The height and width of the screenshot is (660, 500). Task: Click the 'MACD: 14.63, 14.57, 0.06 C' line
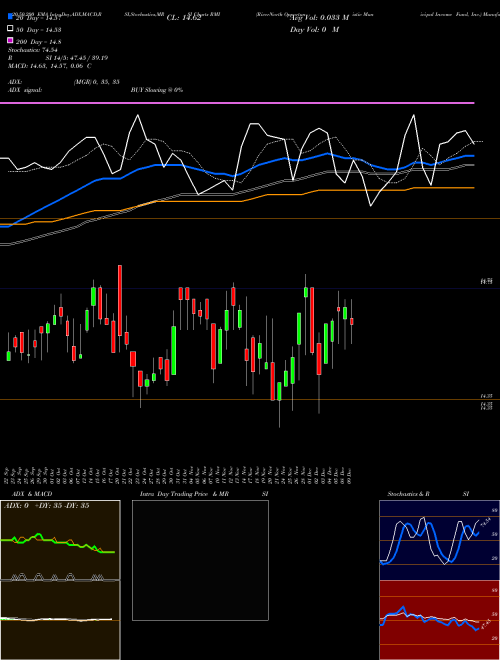click(50, 66)
